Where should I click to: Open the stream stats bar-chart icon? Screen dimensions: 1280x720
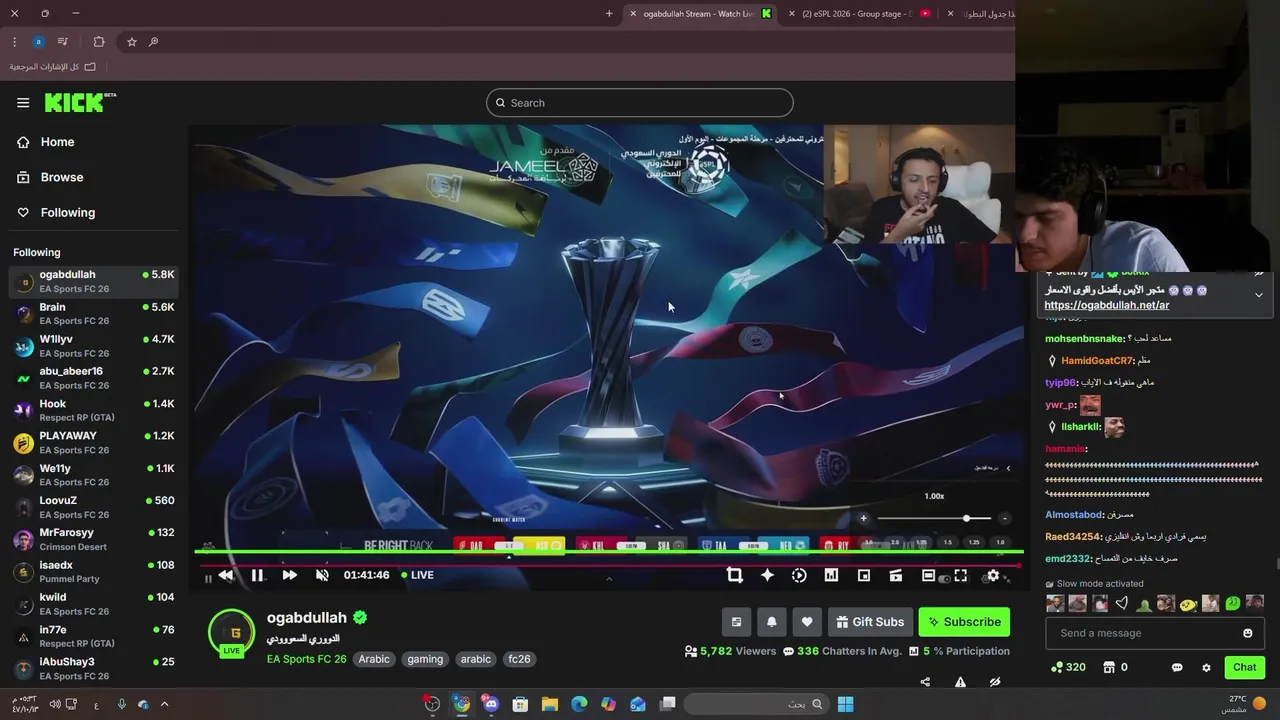[831, 575]
